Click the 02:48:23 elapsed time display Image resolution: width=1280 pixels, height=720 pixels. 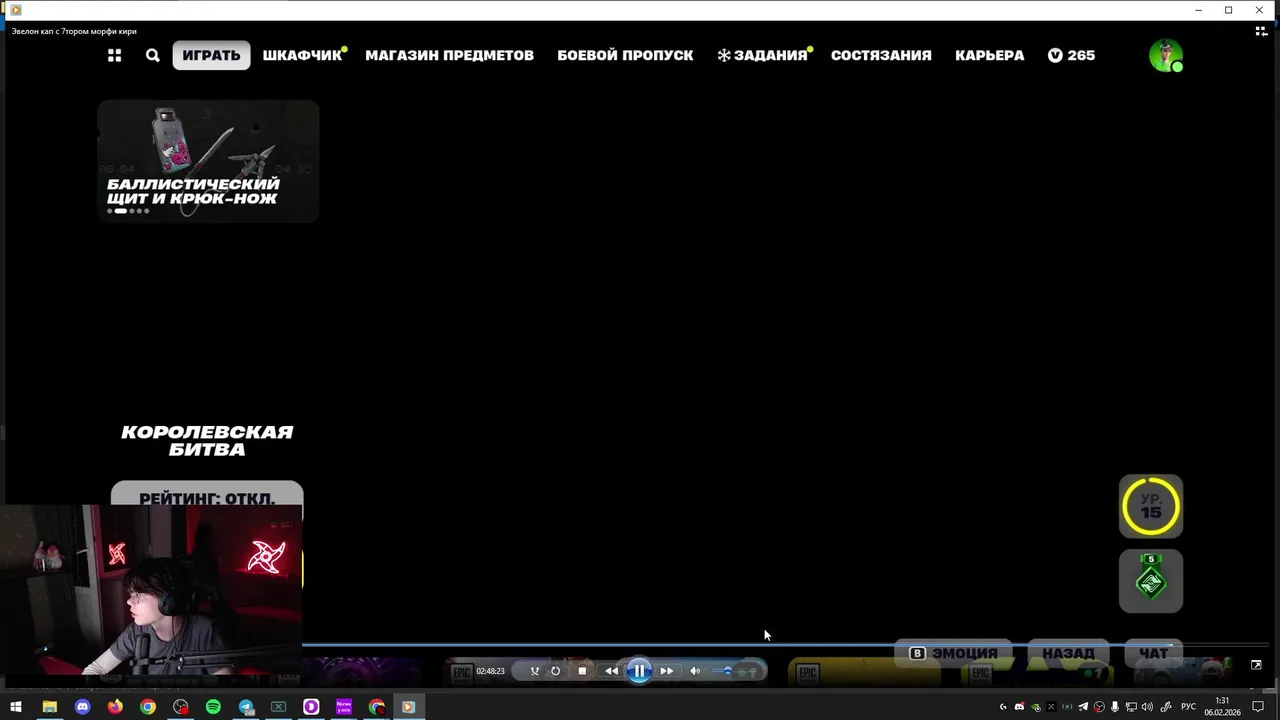490,671
